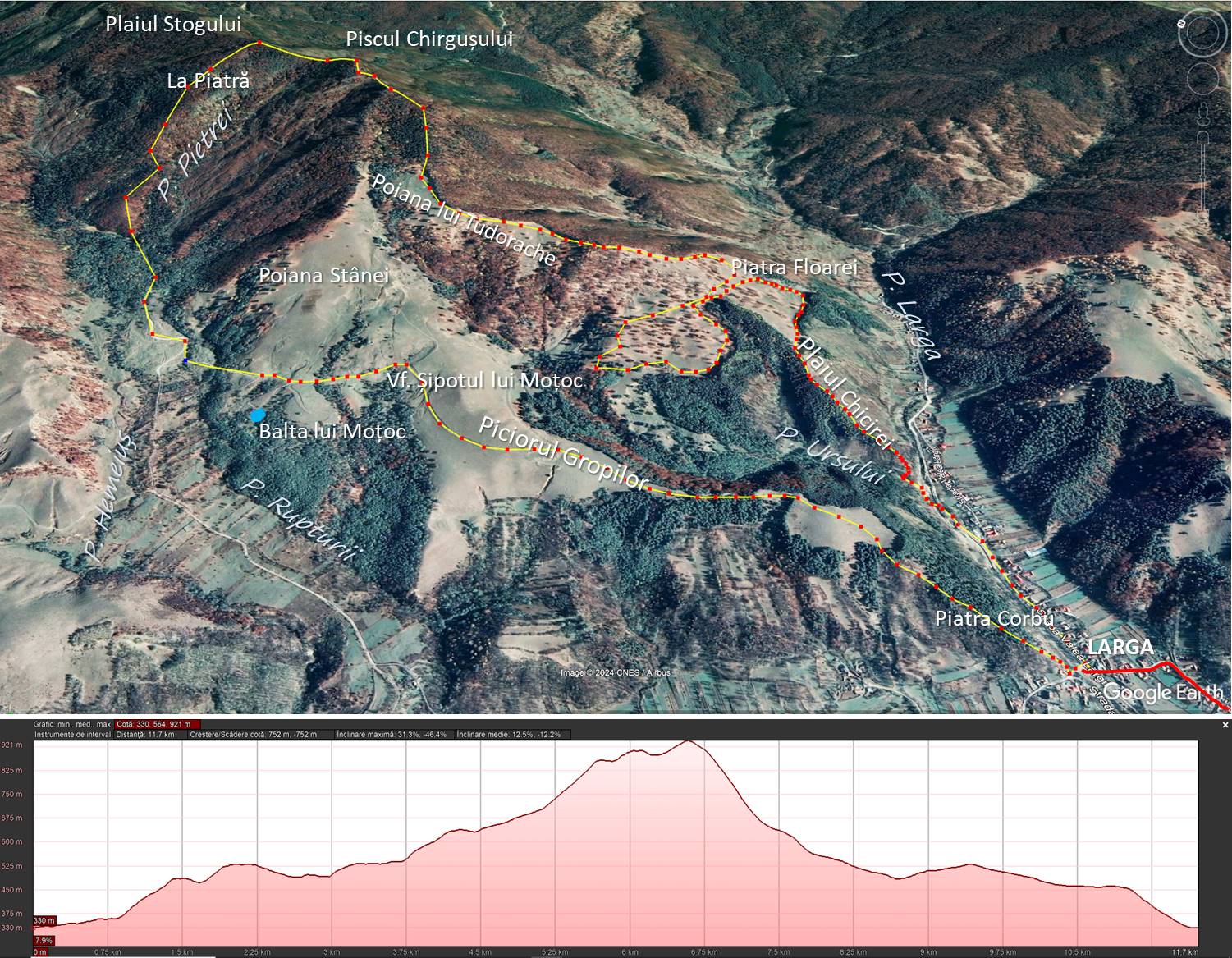The image size is (1232, 958).
Task: Click the elevation profile peak at 921 m
Action: click(x=689, y=742)
